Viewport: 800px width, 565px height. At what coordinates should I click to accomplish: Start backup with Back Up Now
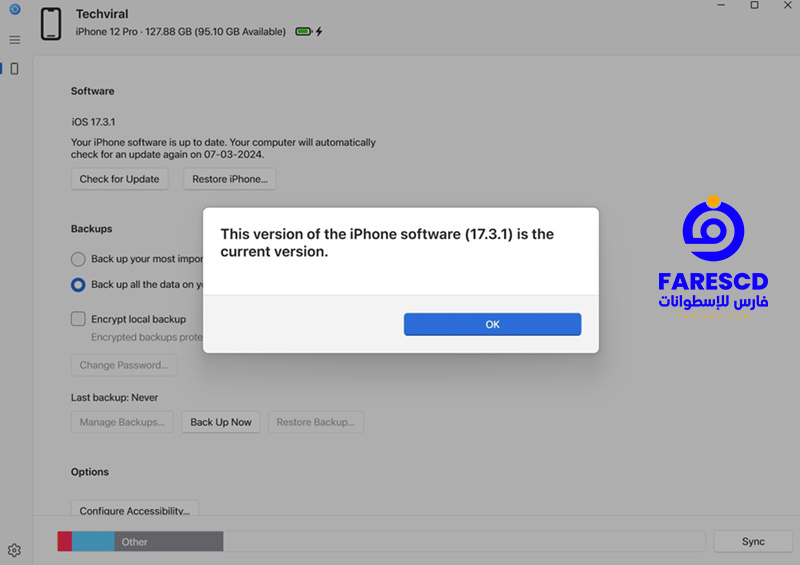(x=221, y=422)
